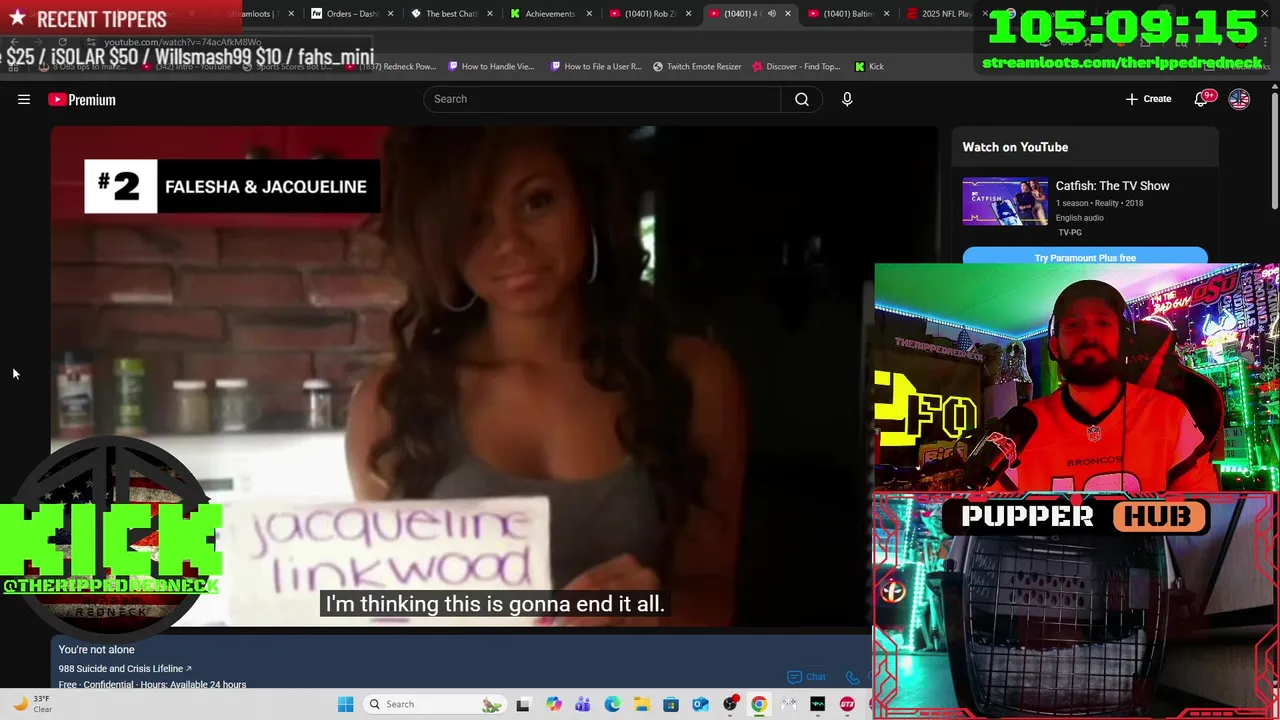Open the YouTube account avatar menu
This screenshot has height=720, width=1280.
click(1239, 99)
